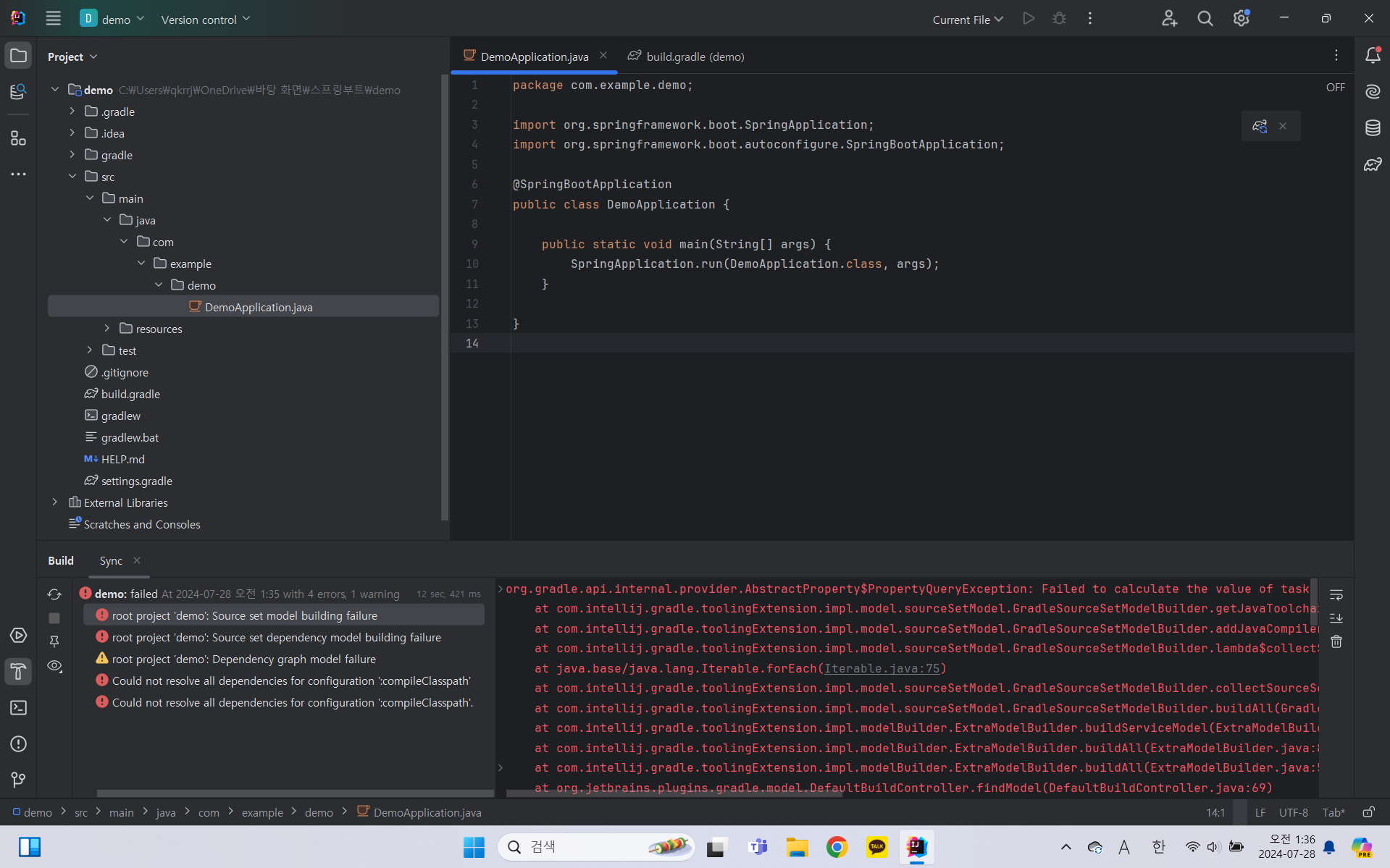Select settings.gradle file

[136, 481]
